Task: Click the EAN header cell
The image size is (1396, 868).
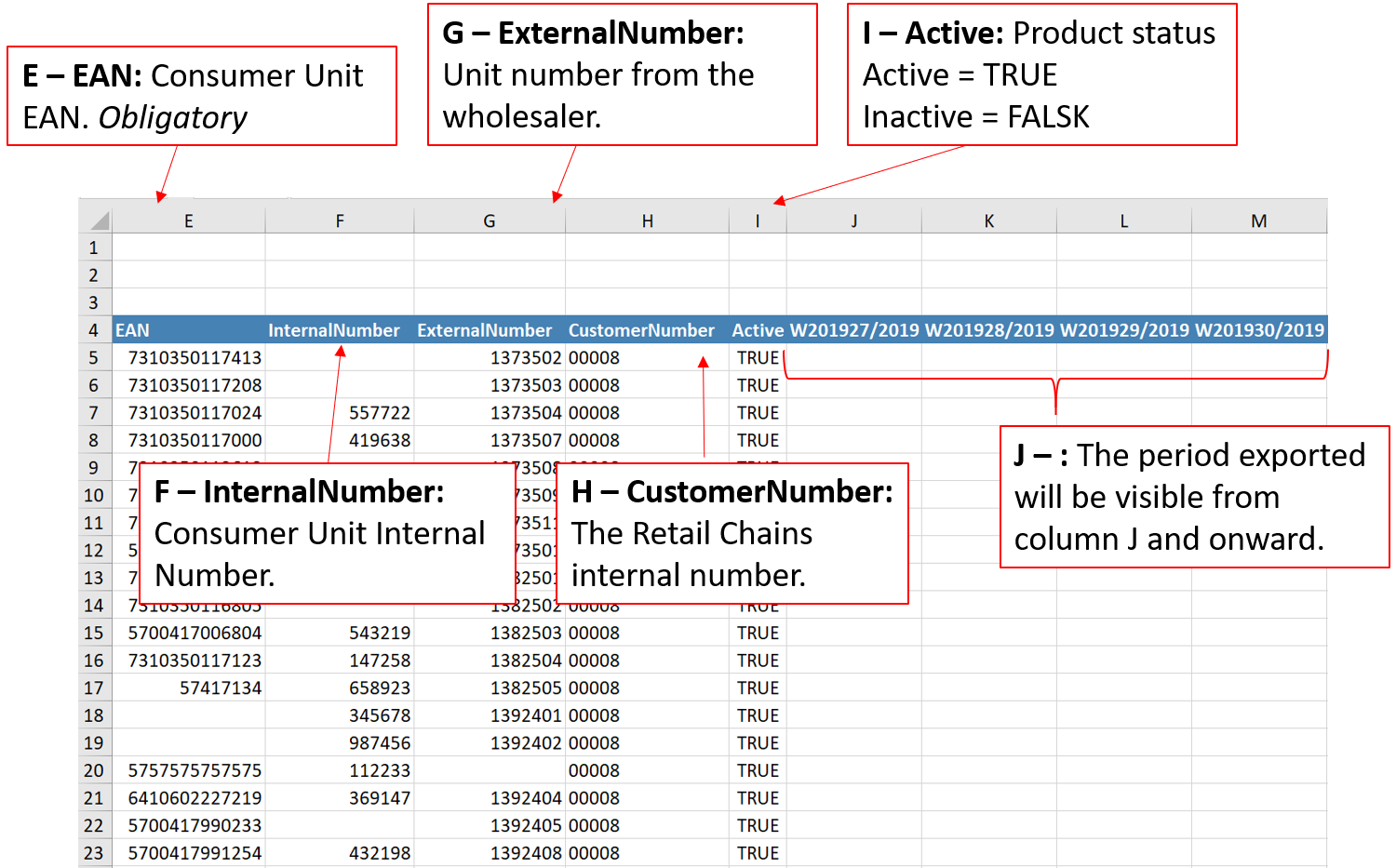Action: point(188,330)
